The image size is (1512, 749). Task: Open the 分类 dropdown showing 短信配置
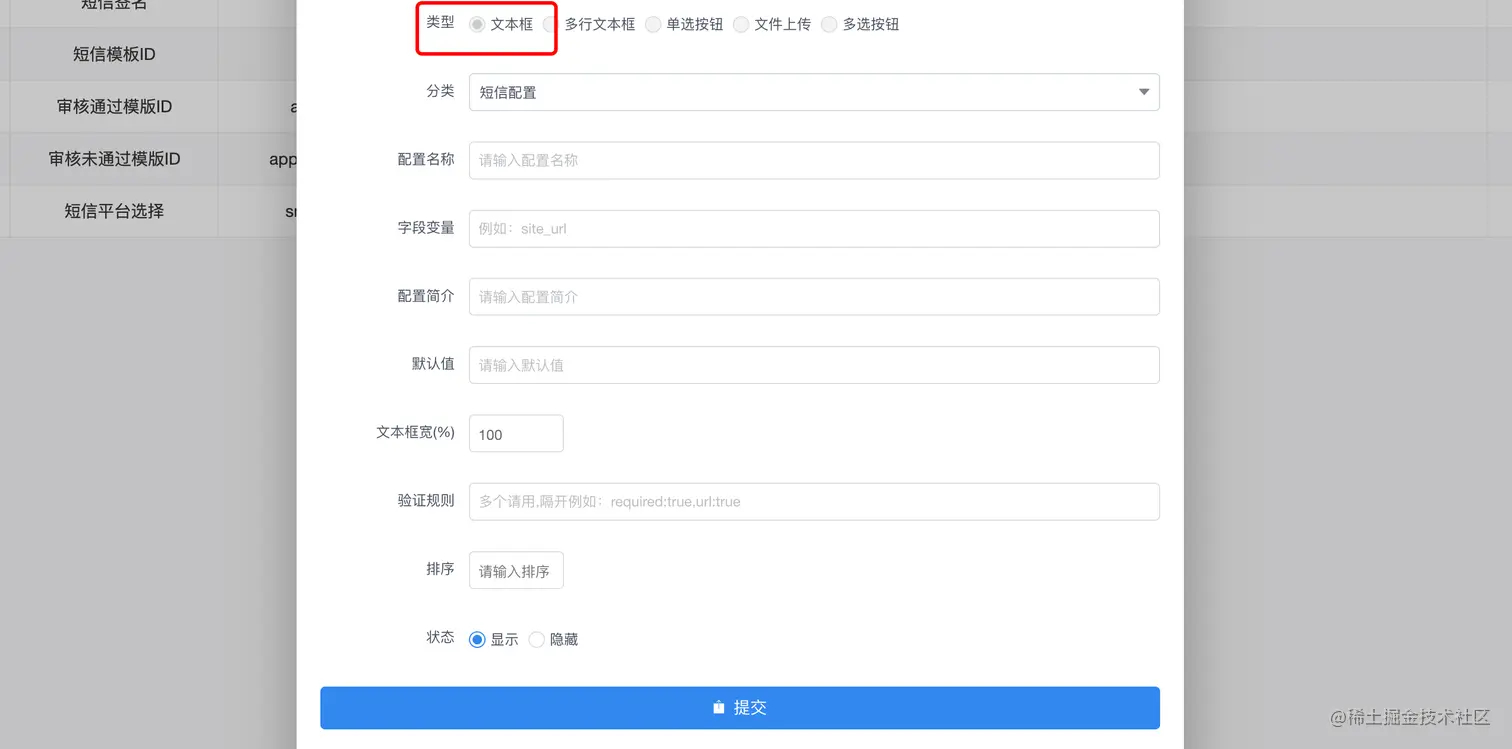pyautogui.click(x=814, y=92)
